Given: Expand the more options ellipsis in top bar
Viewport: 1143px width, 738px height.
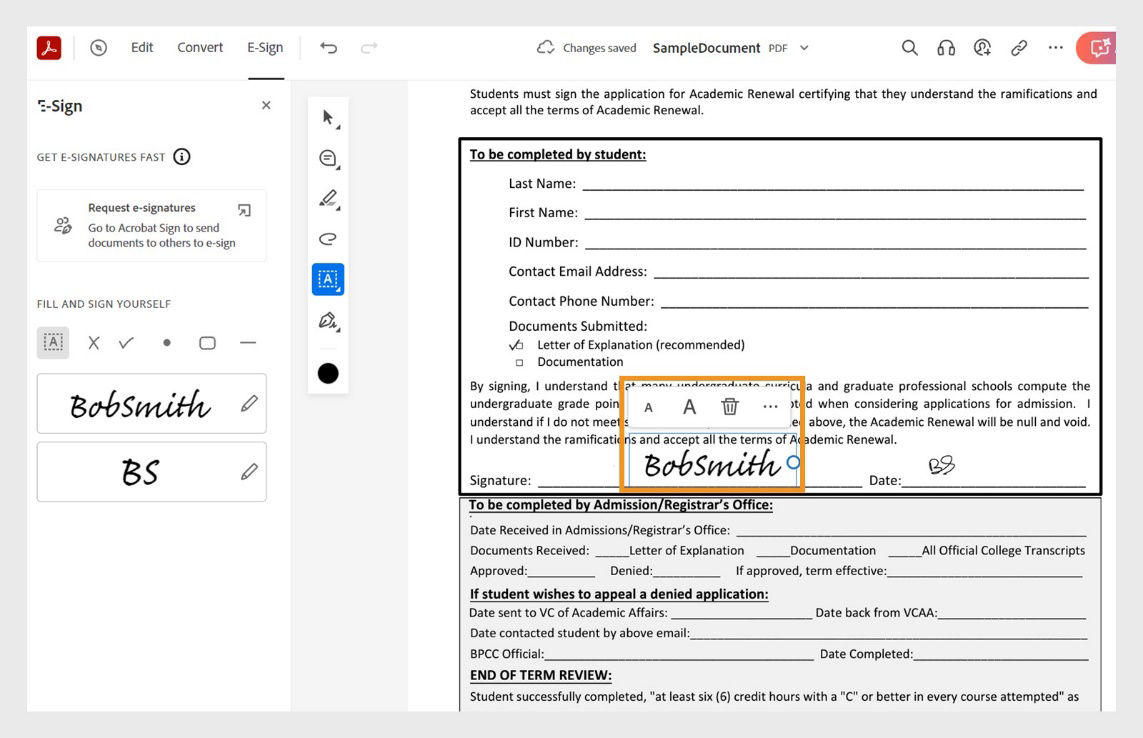Looking at the screenshot, I should tap(1055, 47).
